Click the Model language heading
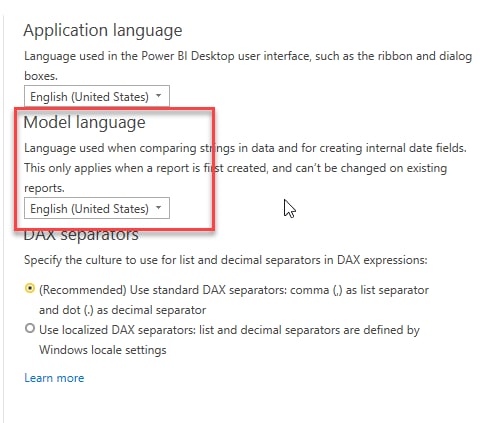489x423 pixels. [x=84, y=122]
